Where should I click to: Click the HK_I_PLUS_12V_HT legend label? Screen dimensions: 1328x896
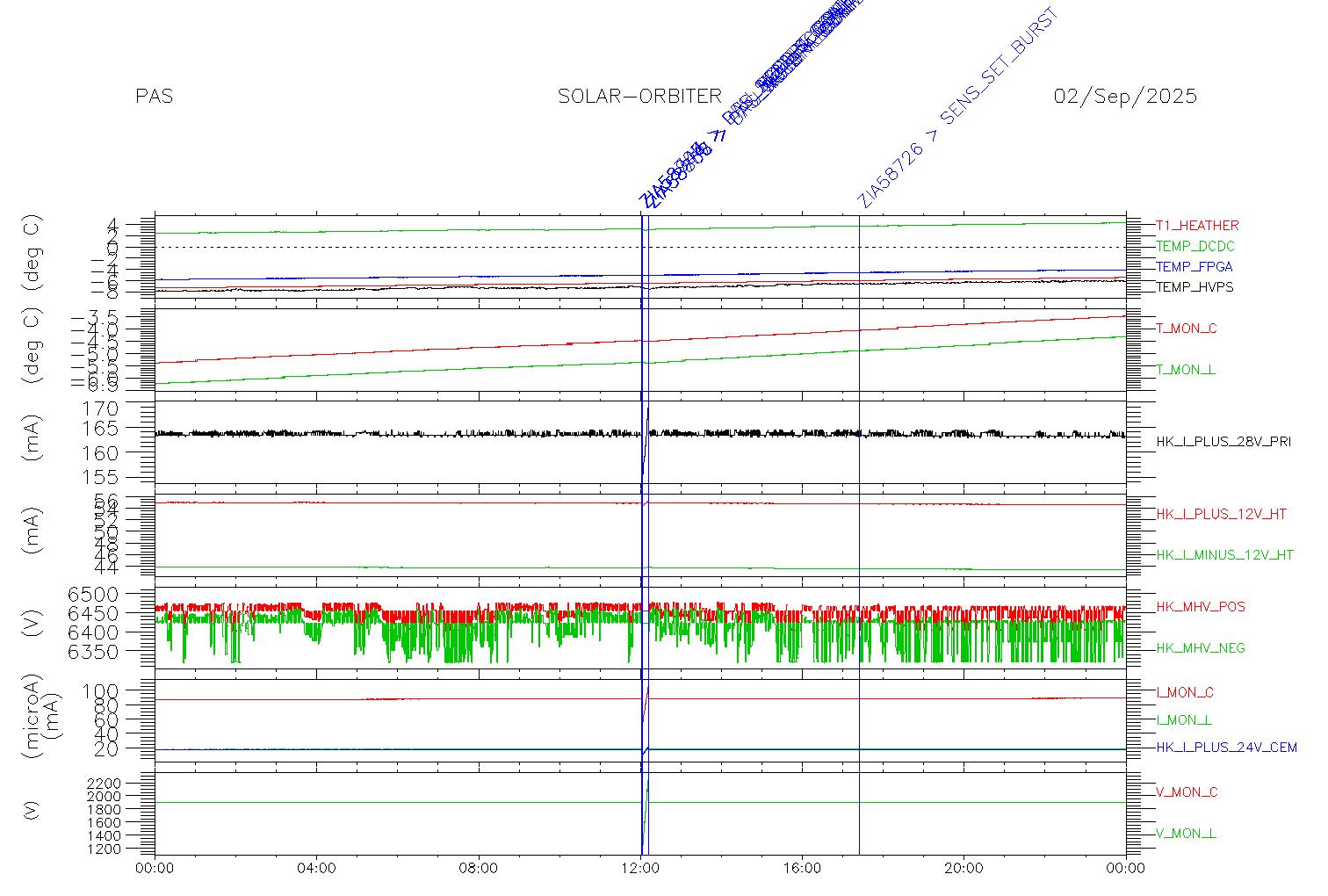tap(1221, 515)
